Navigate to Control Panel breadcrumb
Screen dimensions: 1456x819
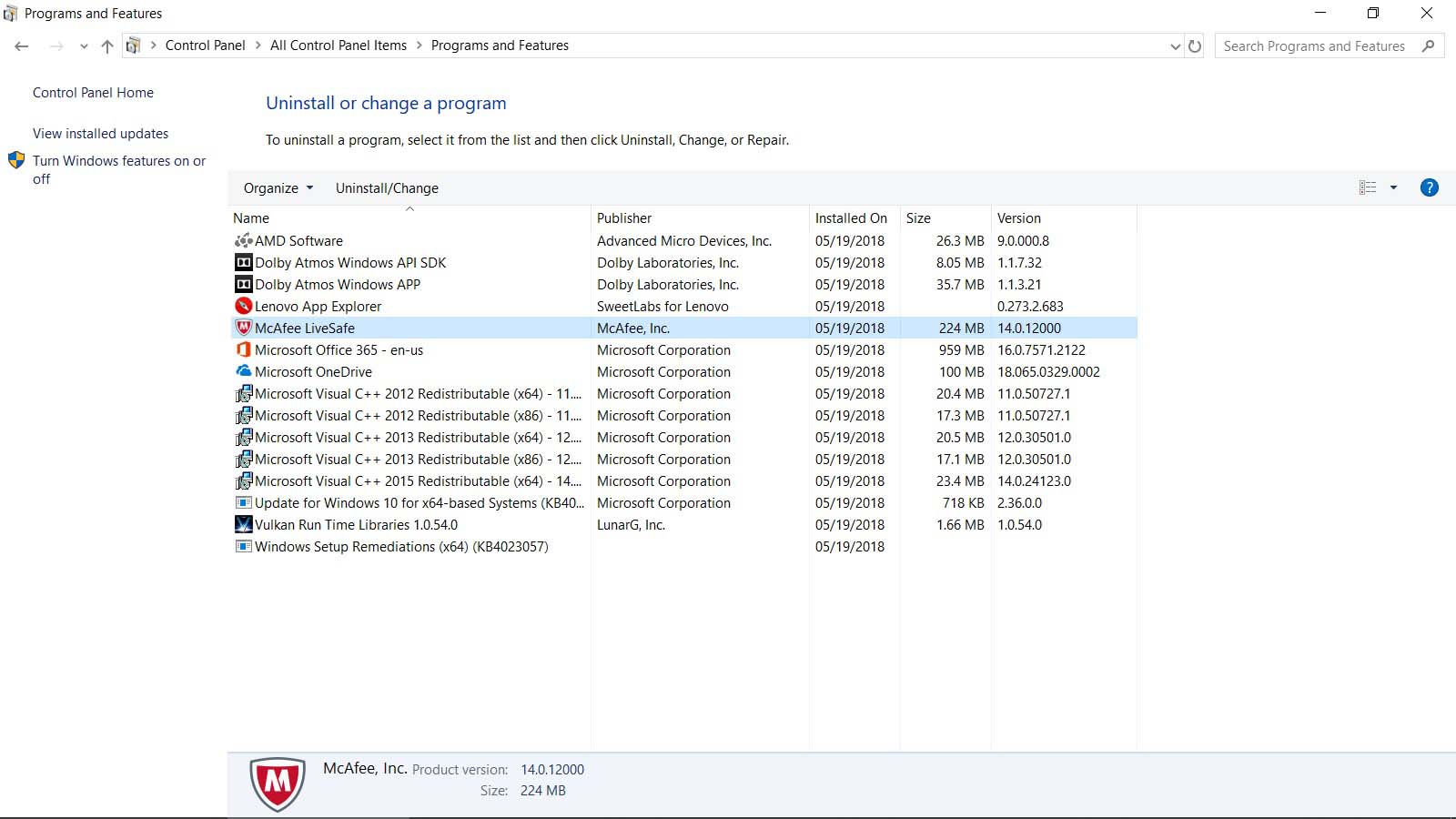tap(205, 45)
